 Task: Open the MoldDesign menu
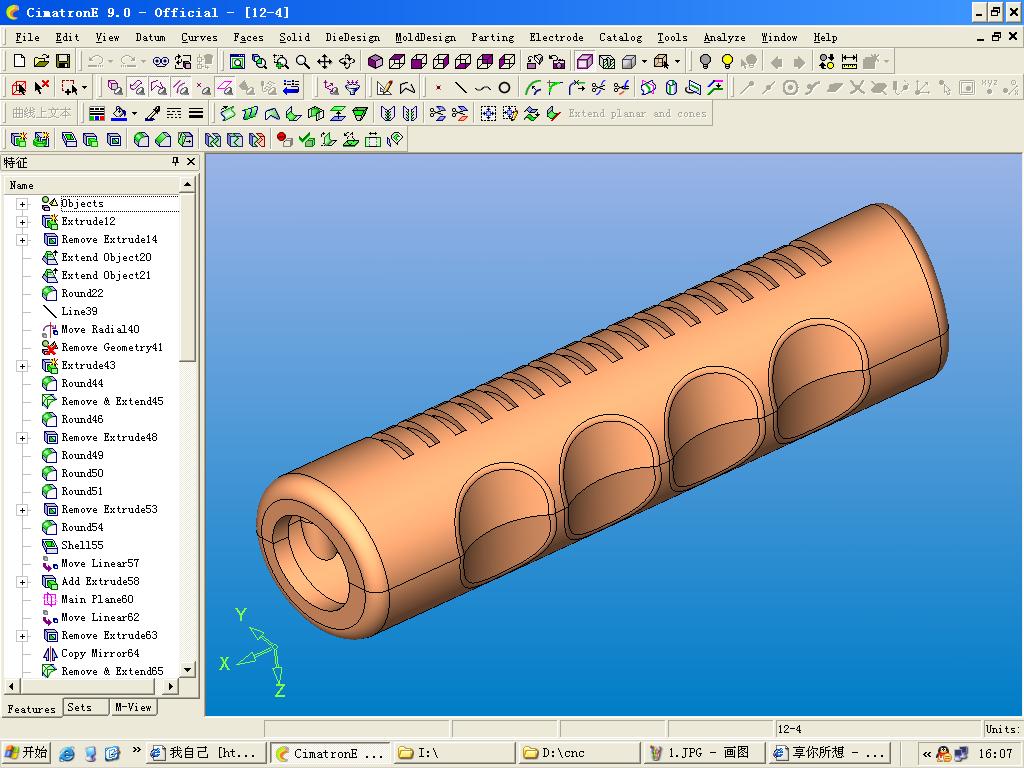tap(426, 37)
